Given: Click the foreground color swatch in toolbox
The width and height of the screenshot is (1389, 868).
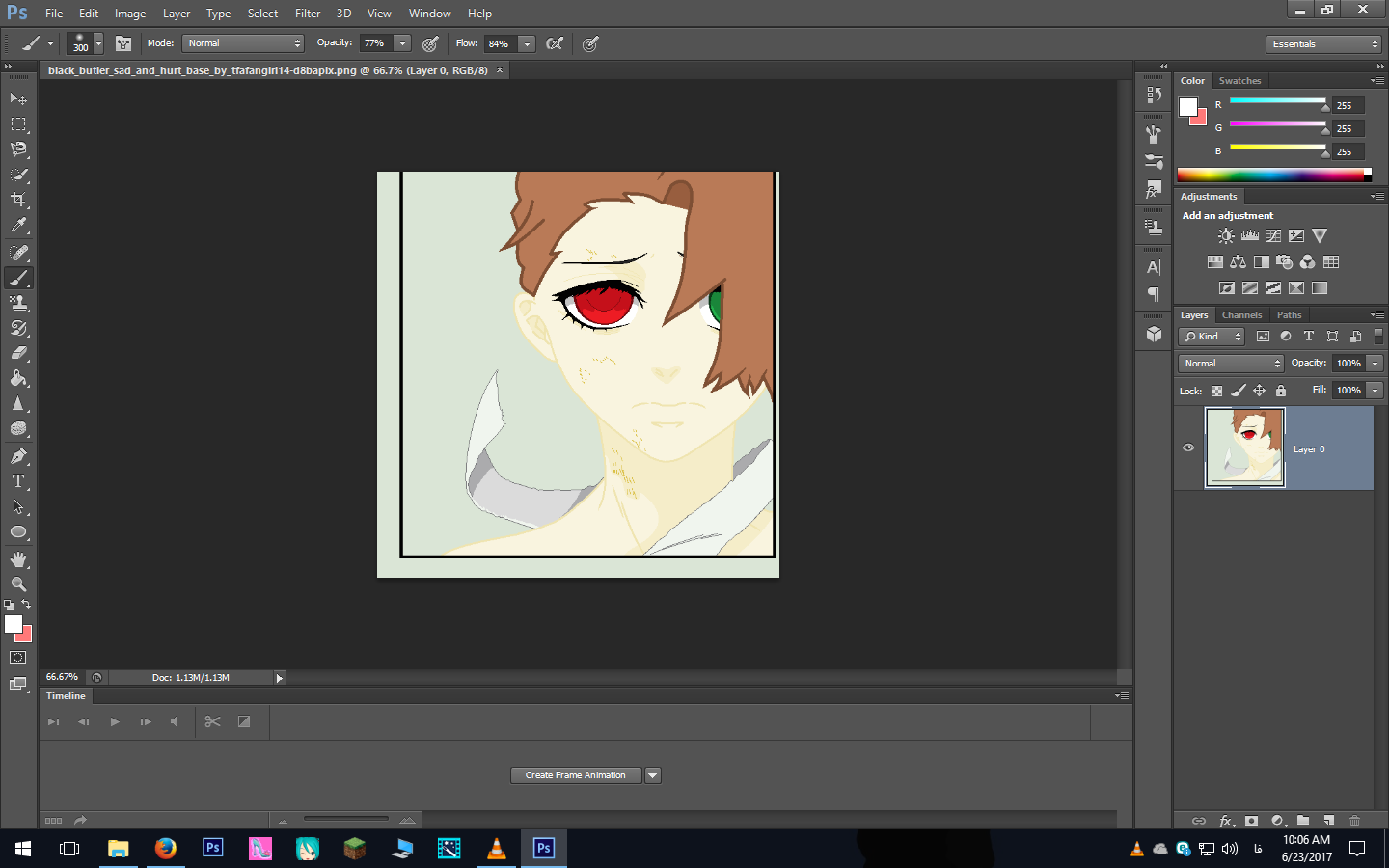Looking at the screenshot, I should pos(14,624).
